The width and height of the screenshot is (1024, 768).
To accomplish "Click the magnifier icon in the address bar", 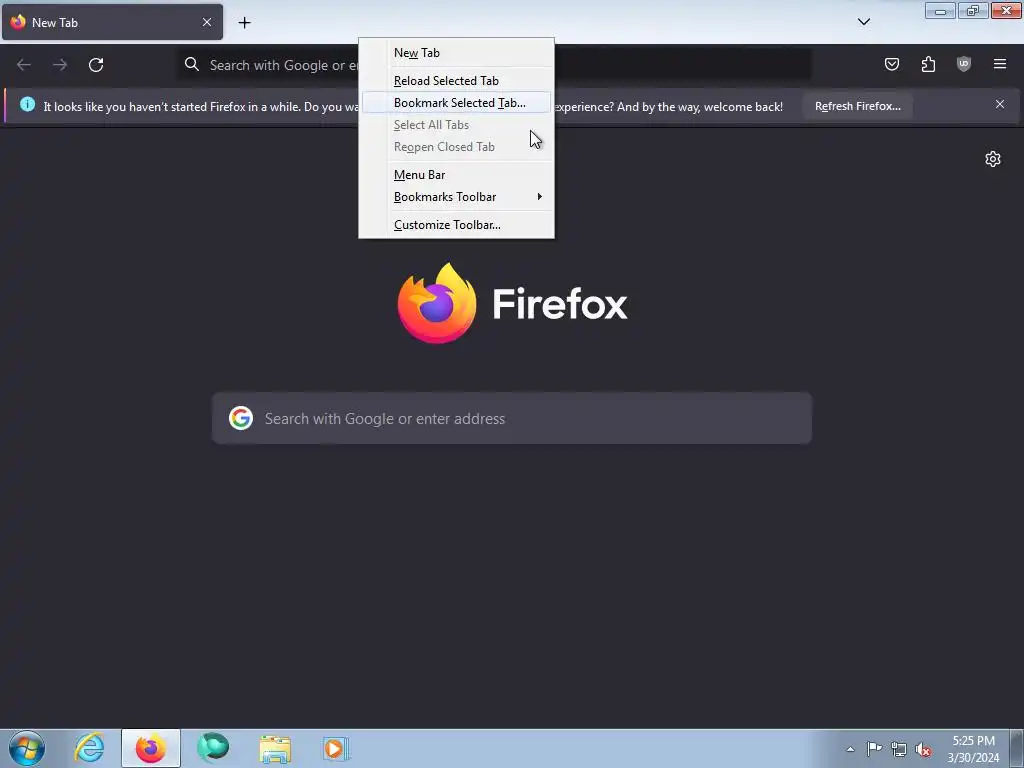I will tap(191, 64).
